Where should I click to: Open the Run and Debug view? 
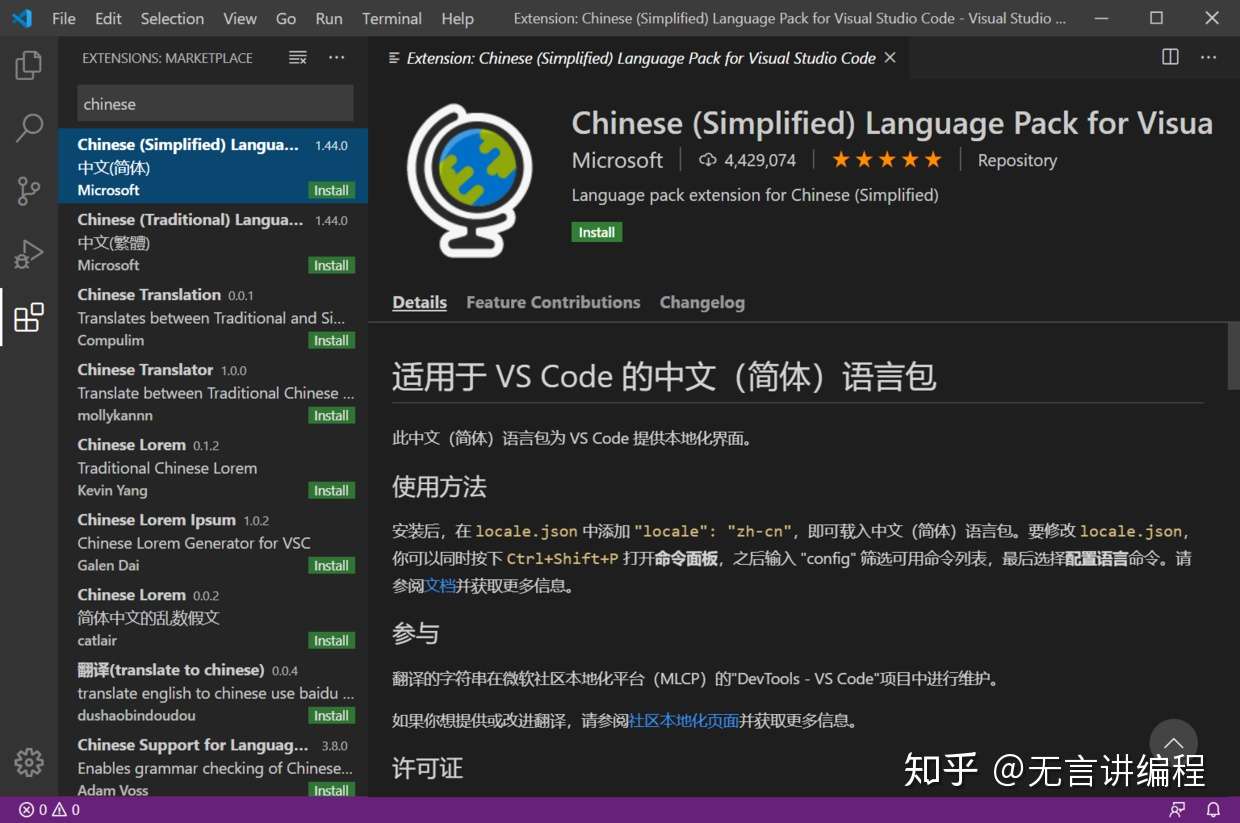click(x=29, y=254)
